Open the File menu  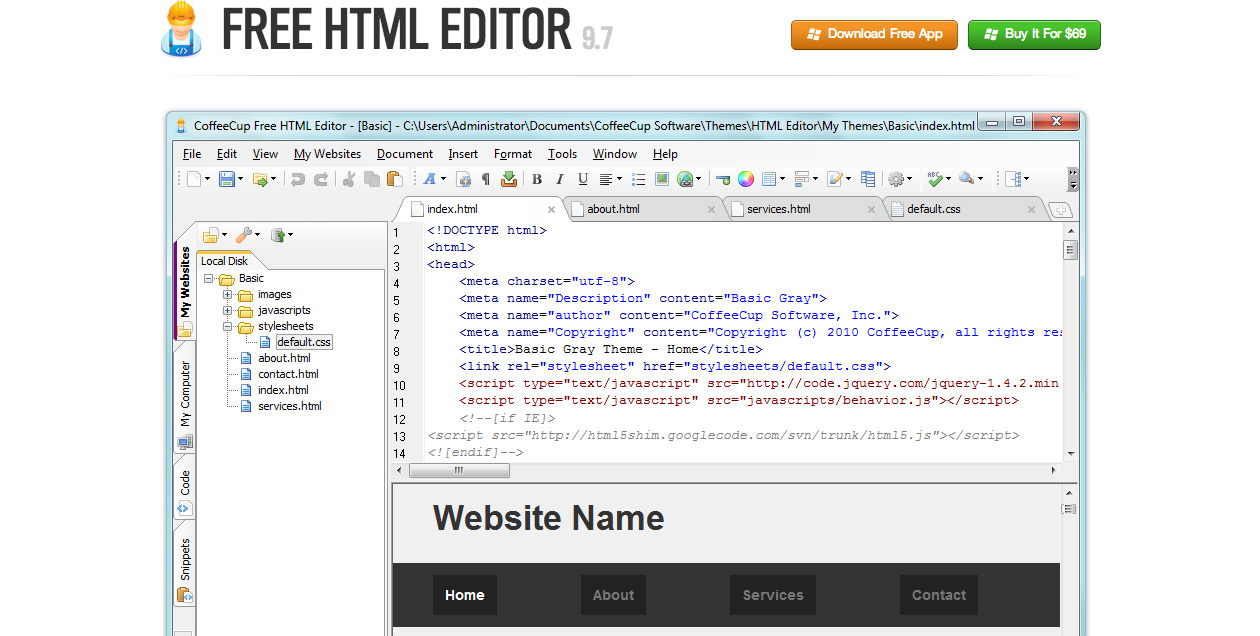point(192,154)
